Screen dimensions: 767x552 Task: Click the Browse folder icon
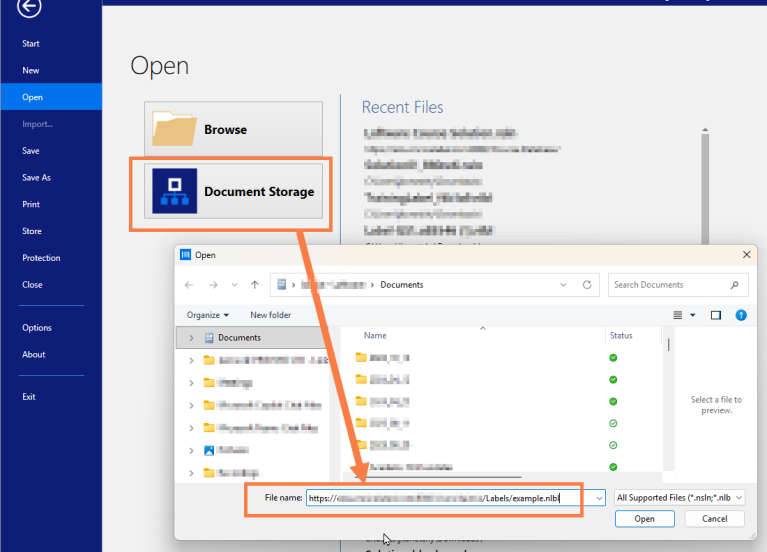click(174, 129)
